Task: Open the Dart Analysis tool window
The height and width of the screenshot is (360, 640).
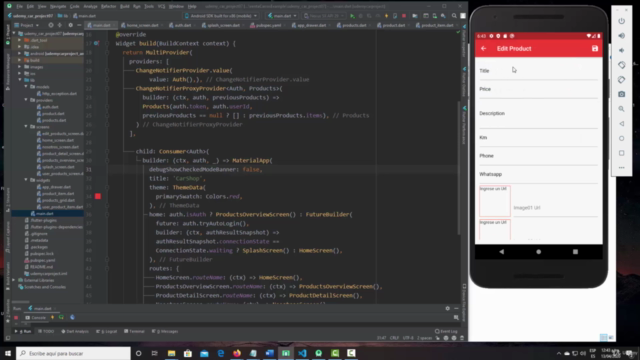Action: click(75, 331)
